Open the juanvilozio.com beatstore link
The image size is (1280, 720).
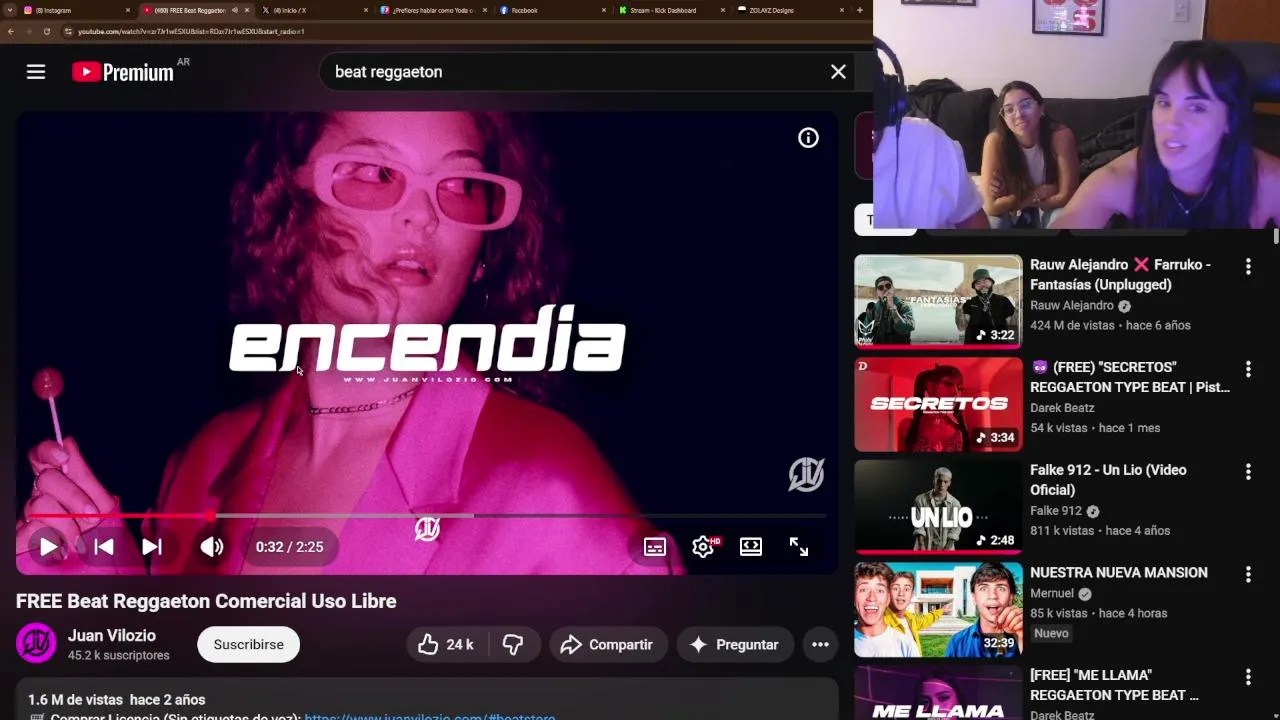pos(430,716)
